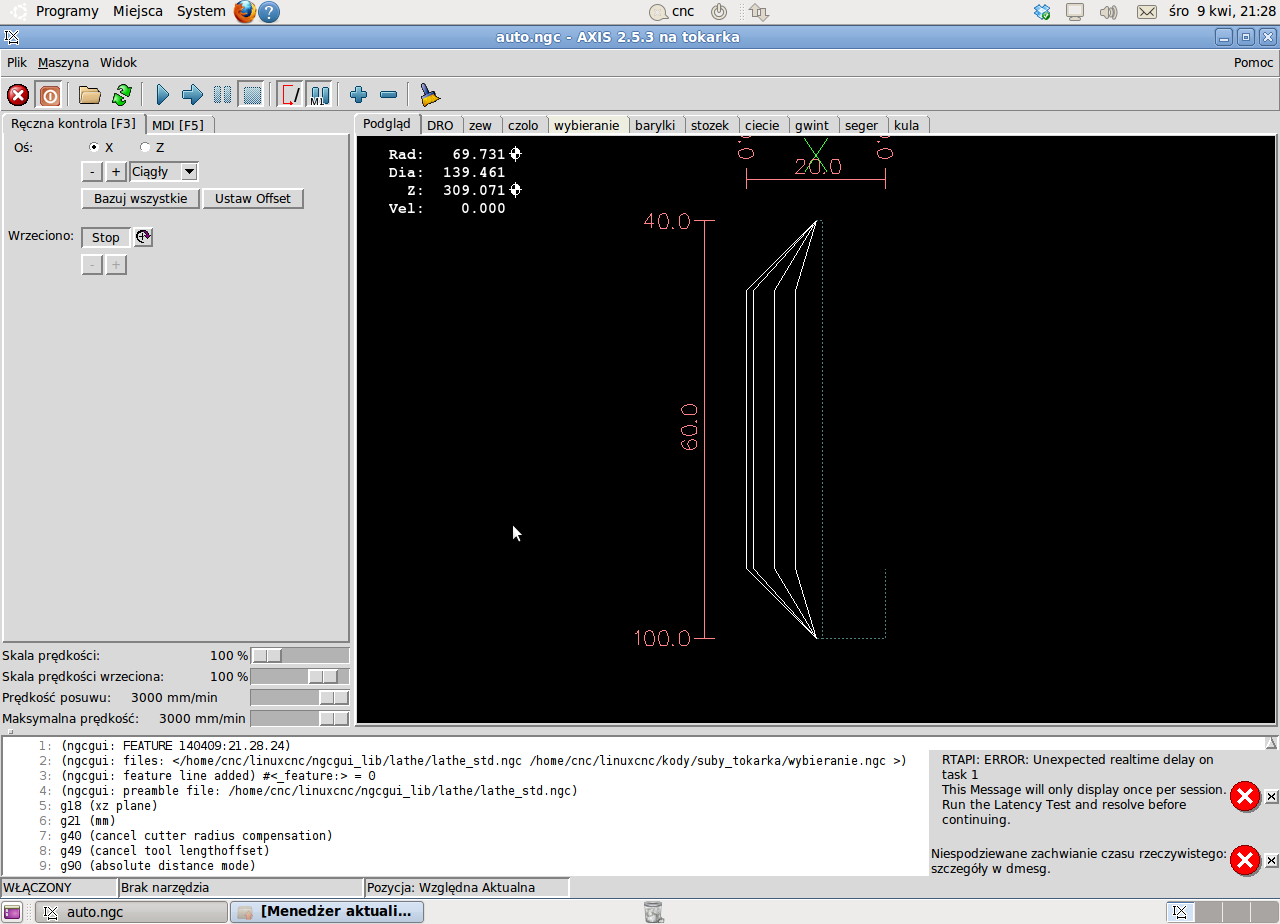Click the spindle direction icon next to Stop
Viewport: 1280px width, 924px height.
pyautogui.click(x=144, y=237)
